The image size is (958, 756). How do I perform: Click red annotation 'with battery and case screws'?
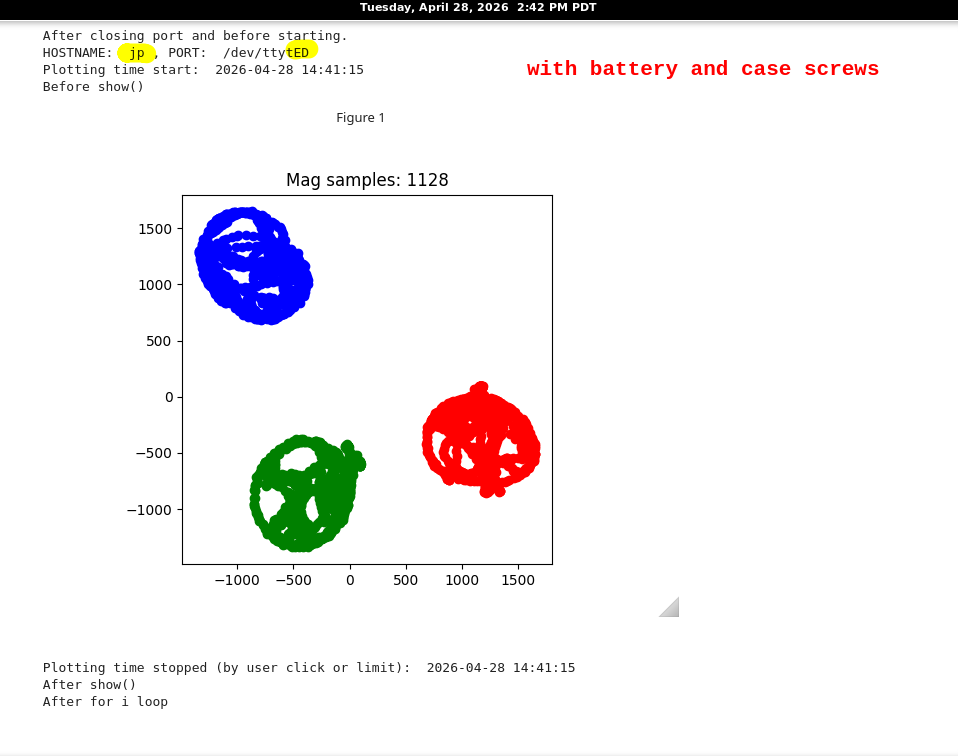coord(702,69)
